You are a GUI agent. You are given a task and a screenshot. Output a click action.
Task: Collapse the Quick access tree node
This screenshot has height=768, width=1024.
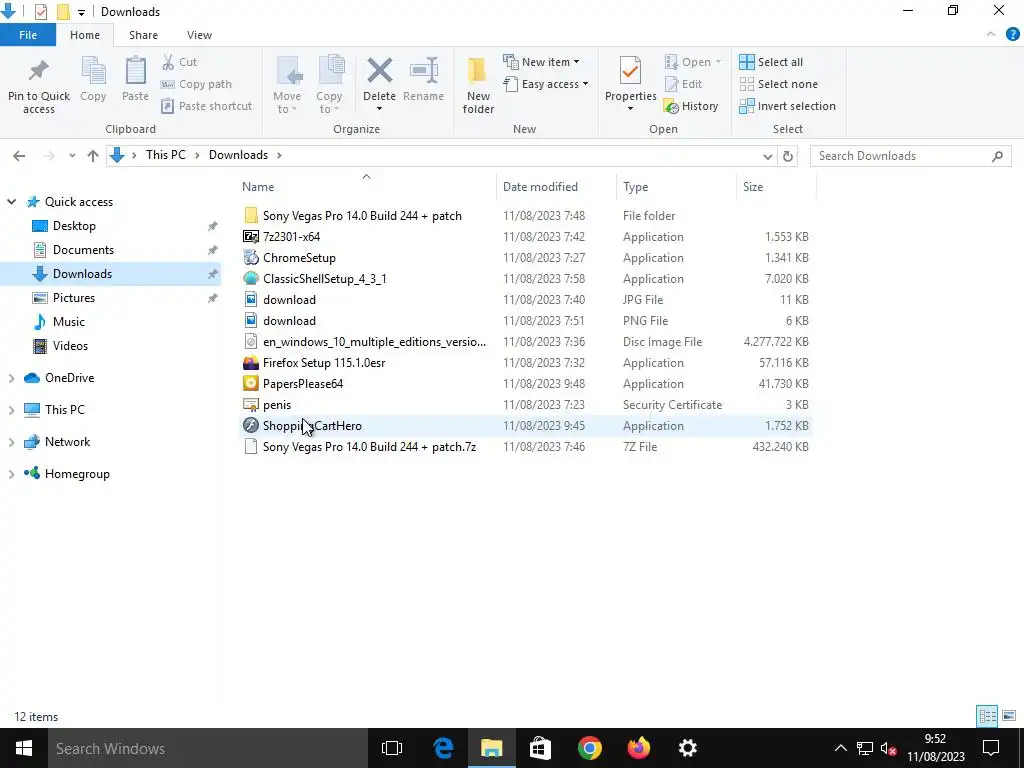pyautogui.click(x=11, y=202)
